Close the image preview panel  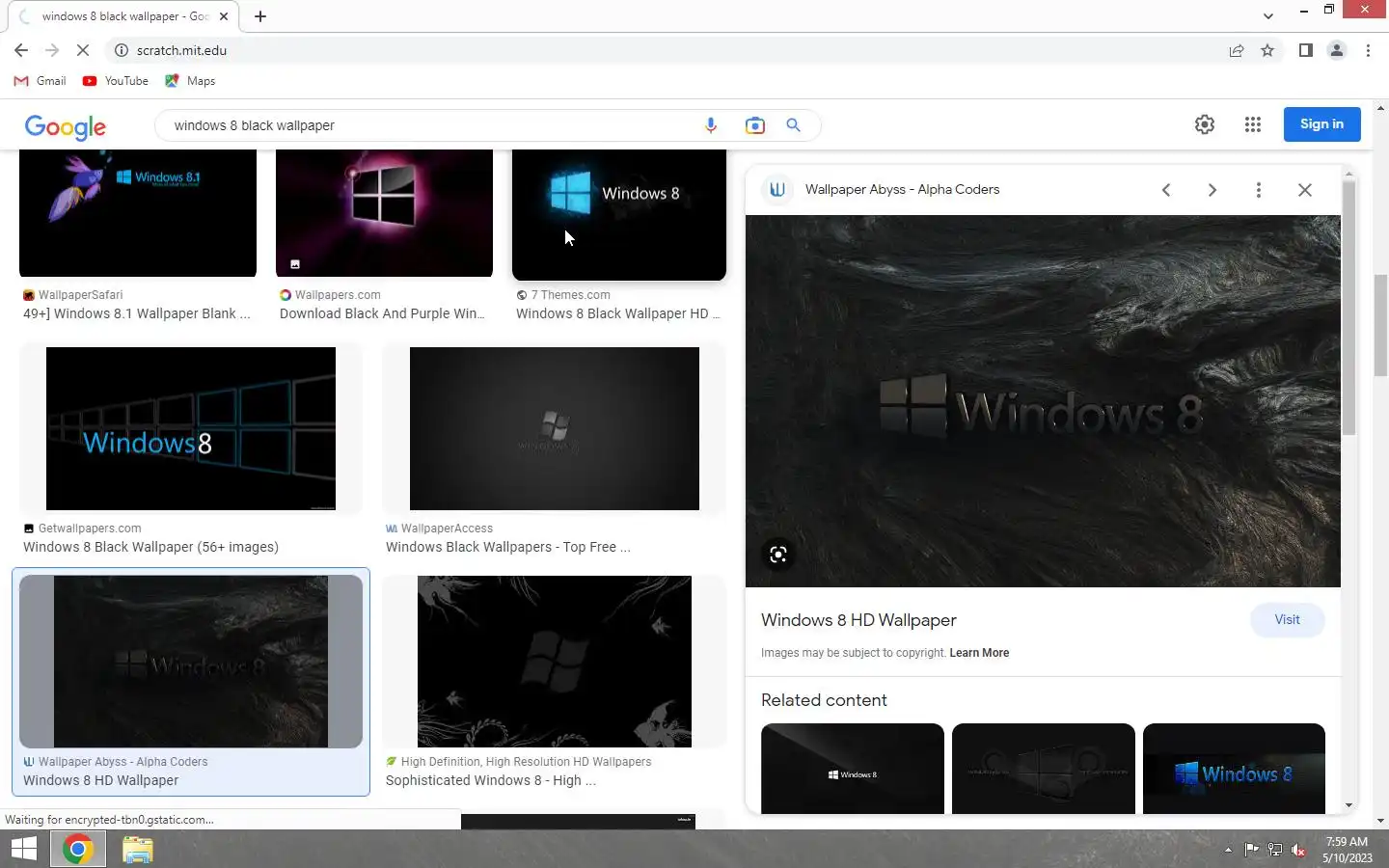pos(1305,190)
